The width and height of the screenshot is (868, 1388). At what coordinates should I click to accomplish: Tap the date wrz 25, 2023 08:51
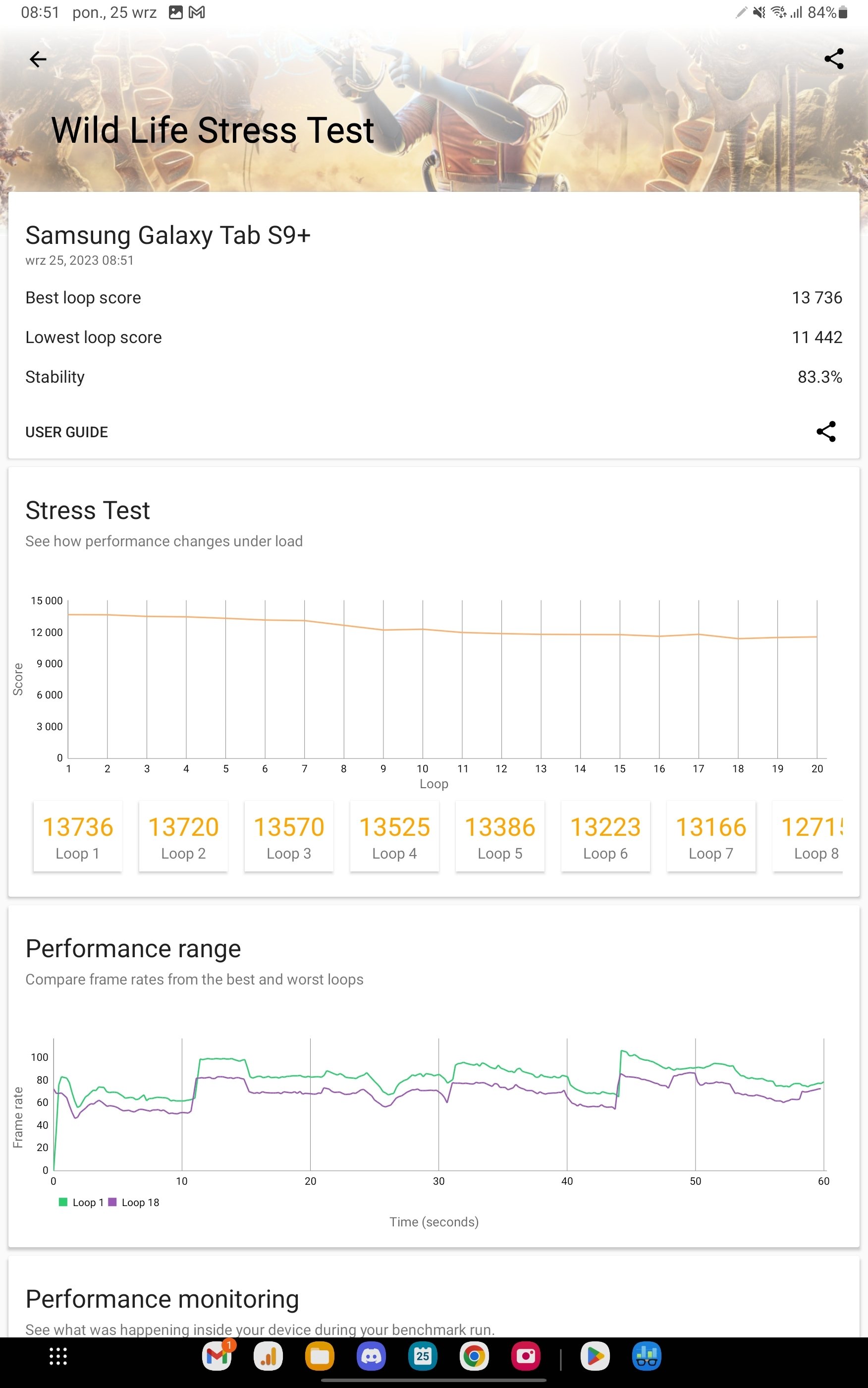point(79,260)
